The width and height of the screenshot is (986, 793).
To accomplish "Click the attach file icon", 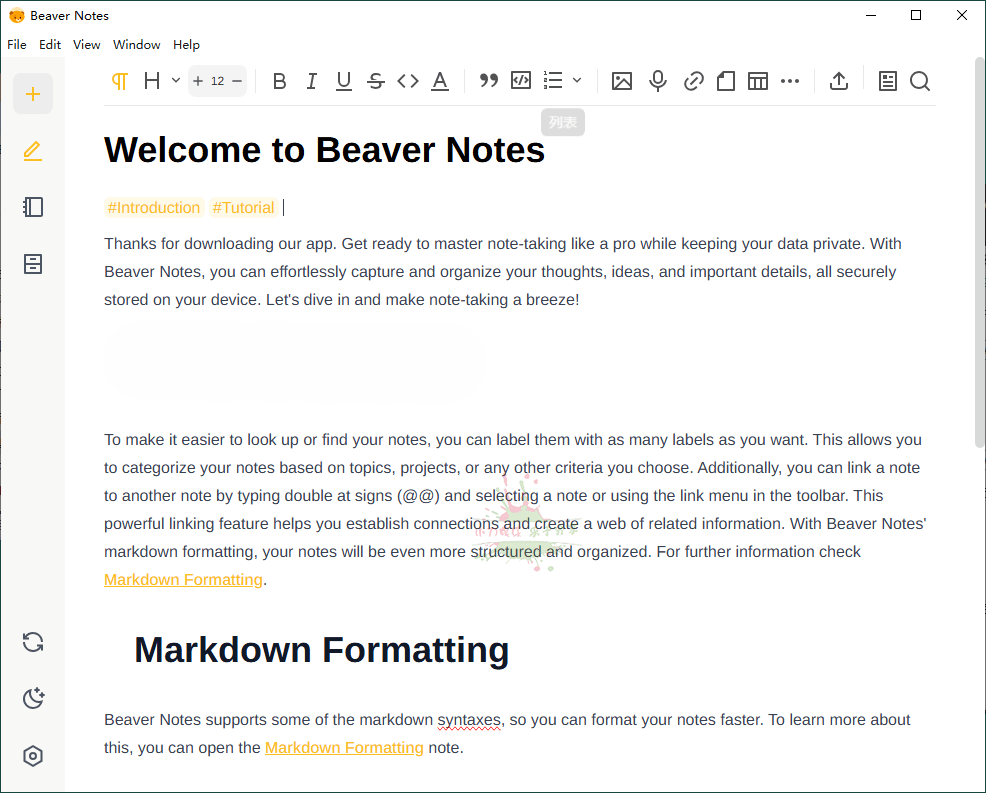I will click(726, 81).
